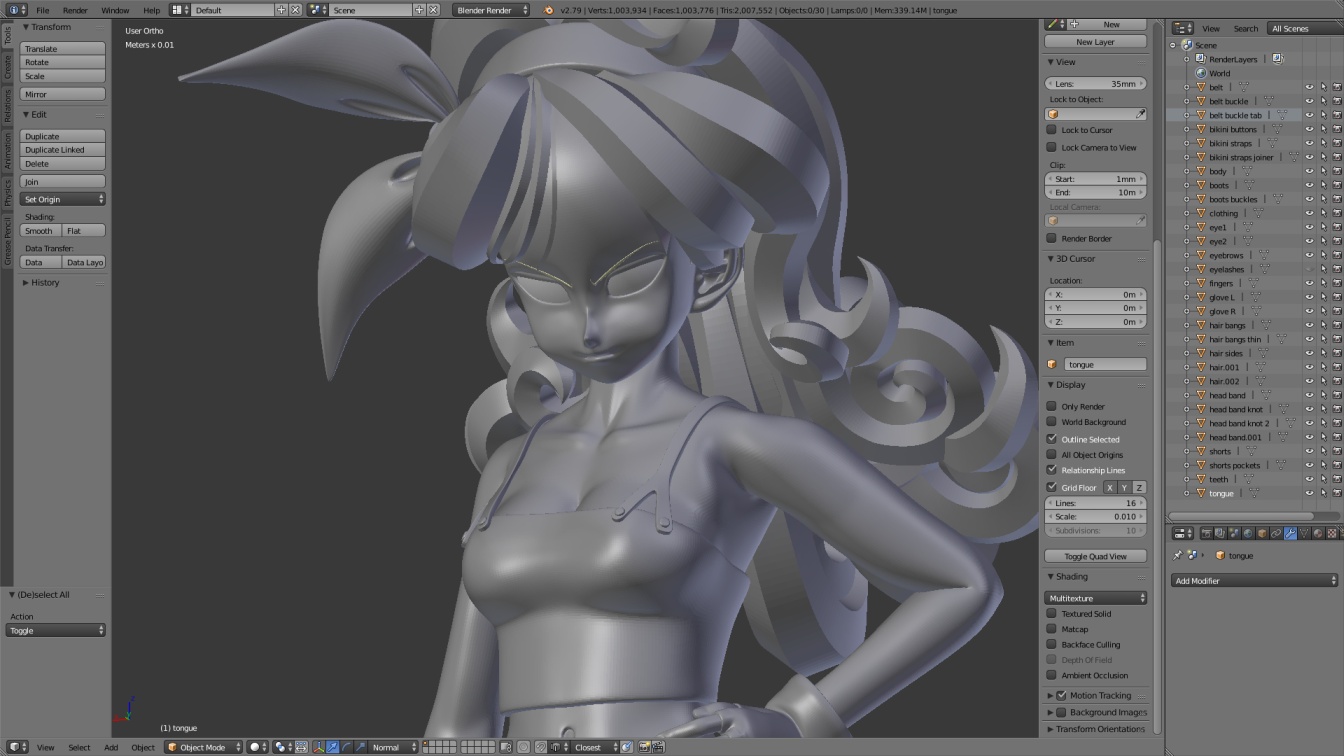This screenshot has height=756, width=1344.
Task: Click the Smooth shading button
Action: (41, 230)
